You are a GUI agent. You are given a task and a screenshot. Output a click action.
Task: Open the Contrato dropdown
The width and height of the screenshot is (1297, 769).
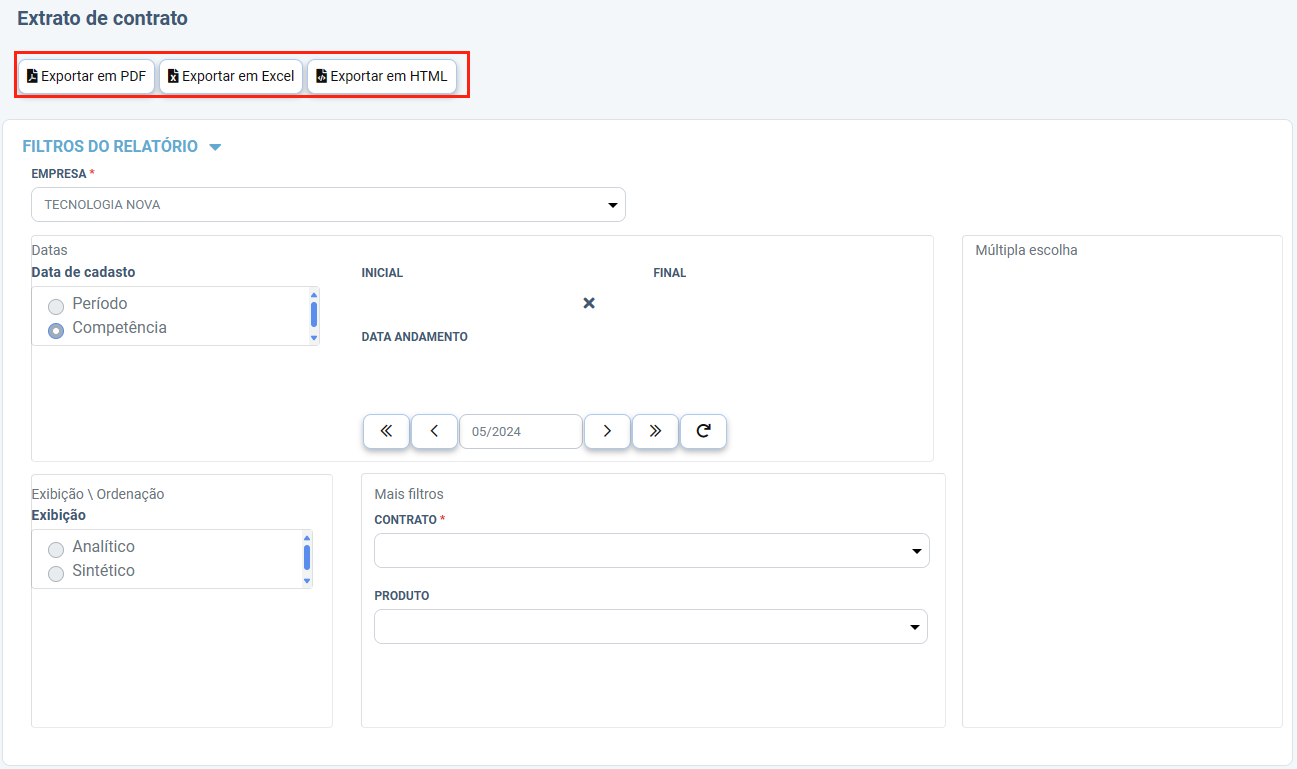(x=652, y=551)
